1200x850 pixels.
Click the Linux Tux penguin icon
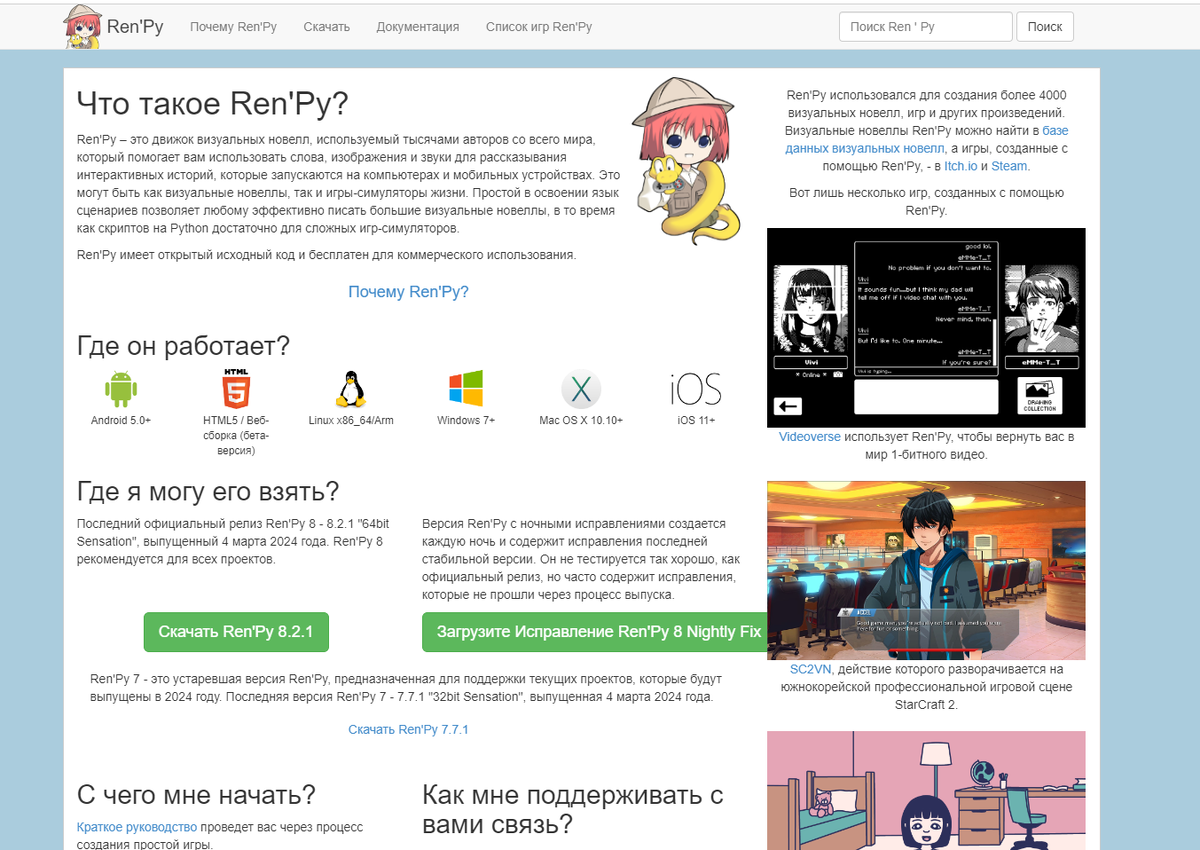coord(350,388)
